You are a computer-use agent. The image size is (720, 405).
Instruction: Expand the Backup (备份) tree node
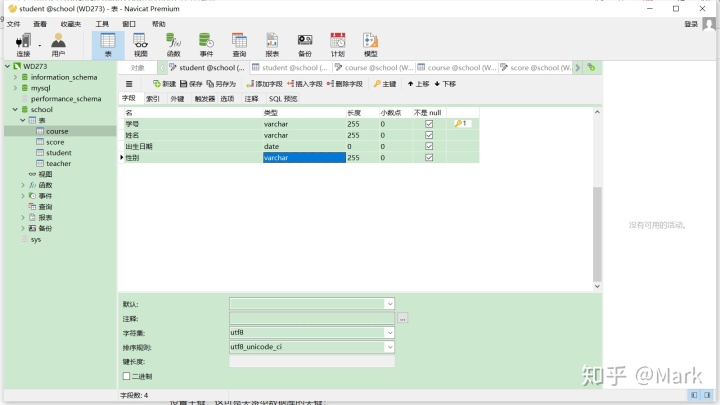point(23,228)
